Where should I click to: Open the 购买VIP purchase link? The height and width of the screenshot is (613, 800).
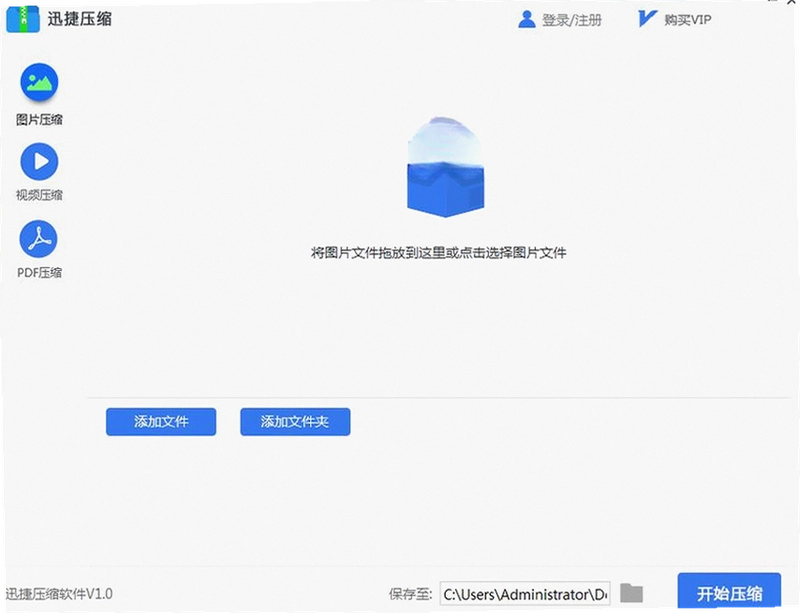coord(687,20)
